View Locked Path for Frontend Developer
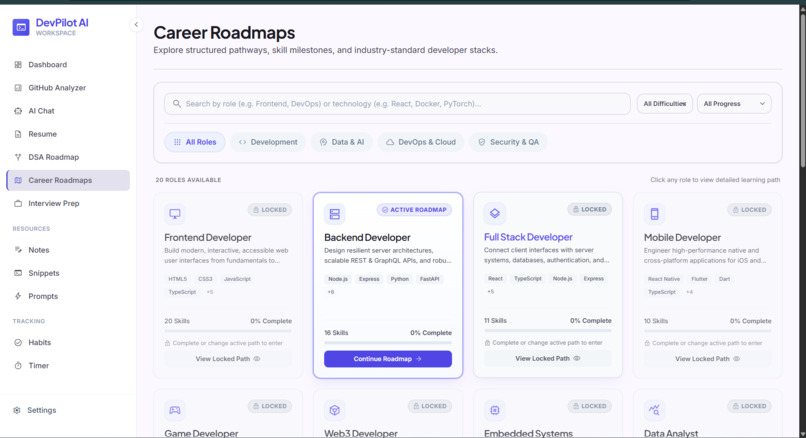The width and height of the screenshot is (806, 438). 228,359
